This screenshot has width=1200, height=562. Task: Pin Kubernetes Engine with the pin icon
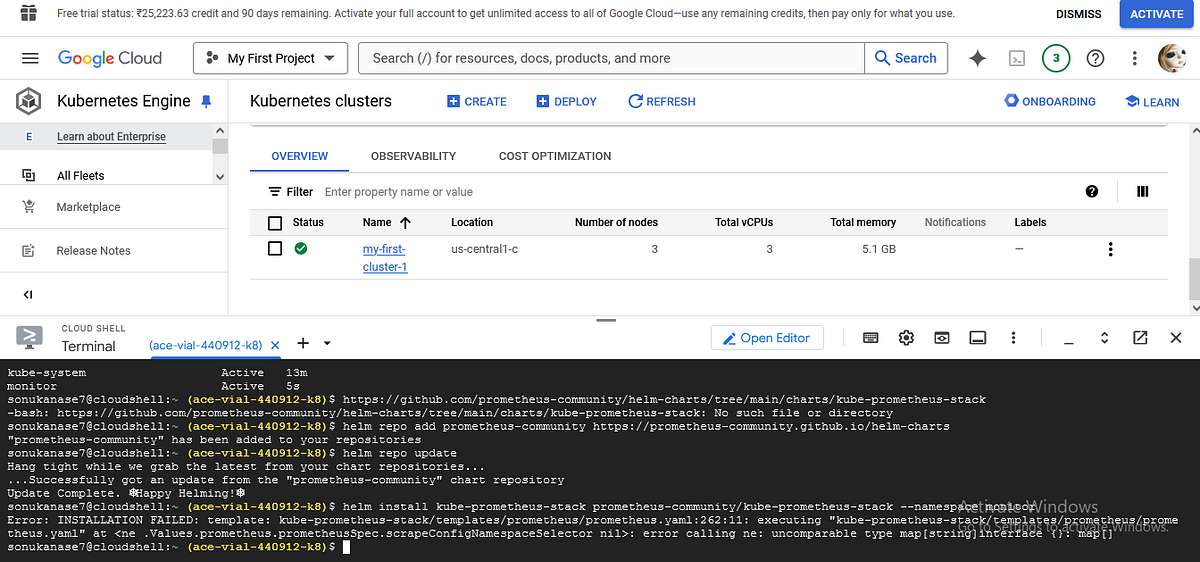[x=207, y=101]
